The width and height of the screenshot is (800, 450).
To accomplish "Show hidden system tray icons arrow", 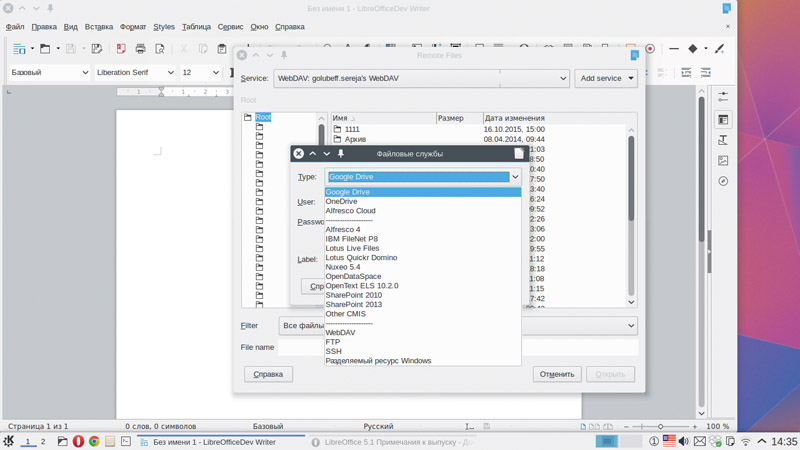I will pyautogui.click(x=762, y=441).
